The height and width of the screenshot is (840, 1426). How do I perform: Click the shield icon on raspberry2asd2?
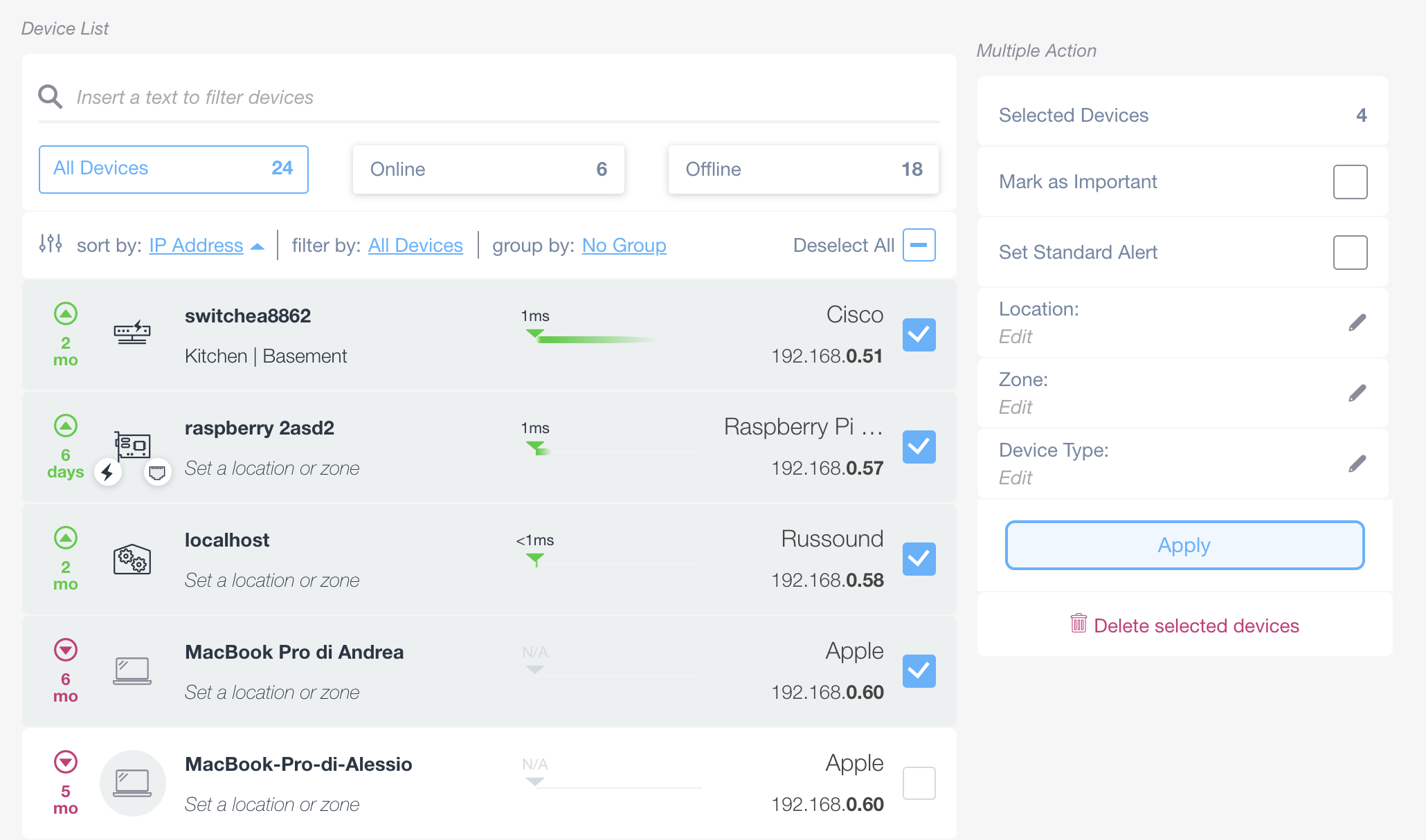pyautogui.click(x=158, y=472)
